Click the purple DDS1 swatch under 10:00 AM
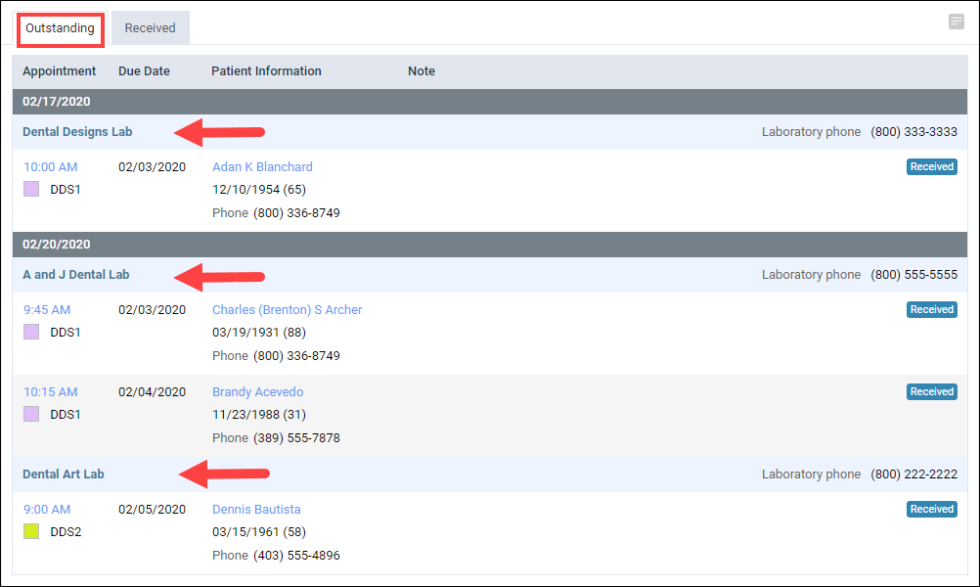980x587 pixels. point(31,190)
